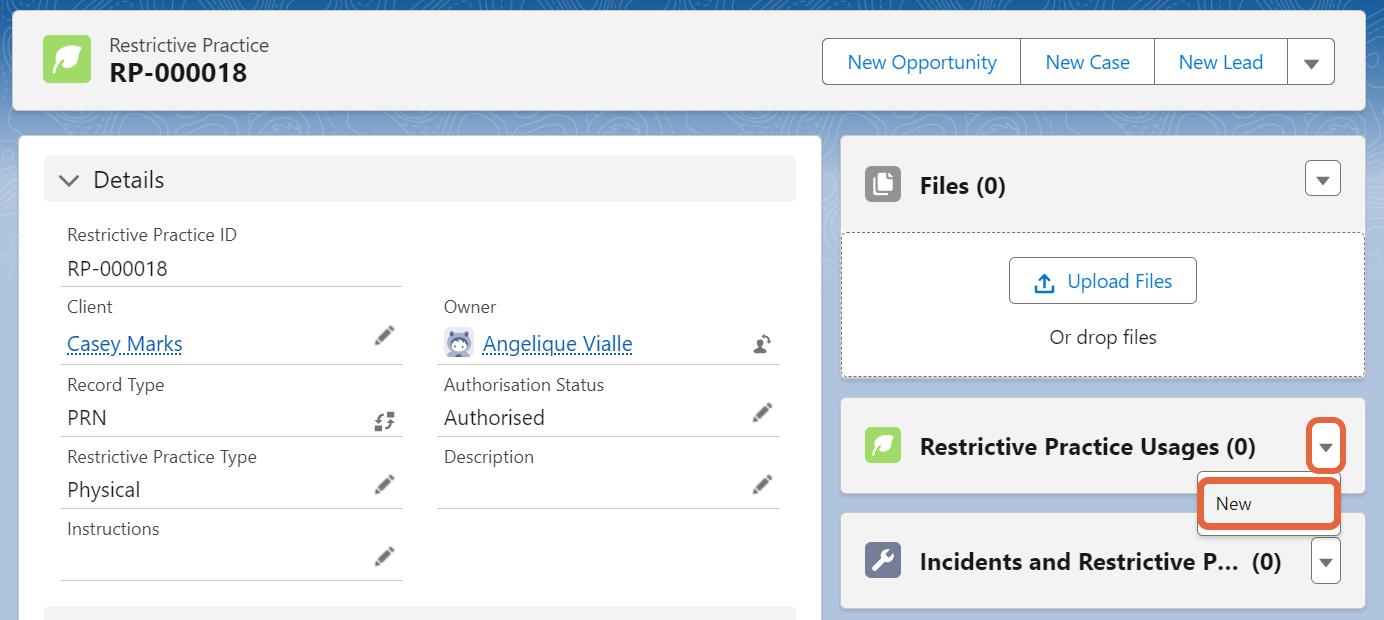Edit the Client field using its pencil icon

coord(384,335)
